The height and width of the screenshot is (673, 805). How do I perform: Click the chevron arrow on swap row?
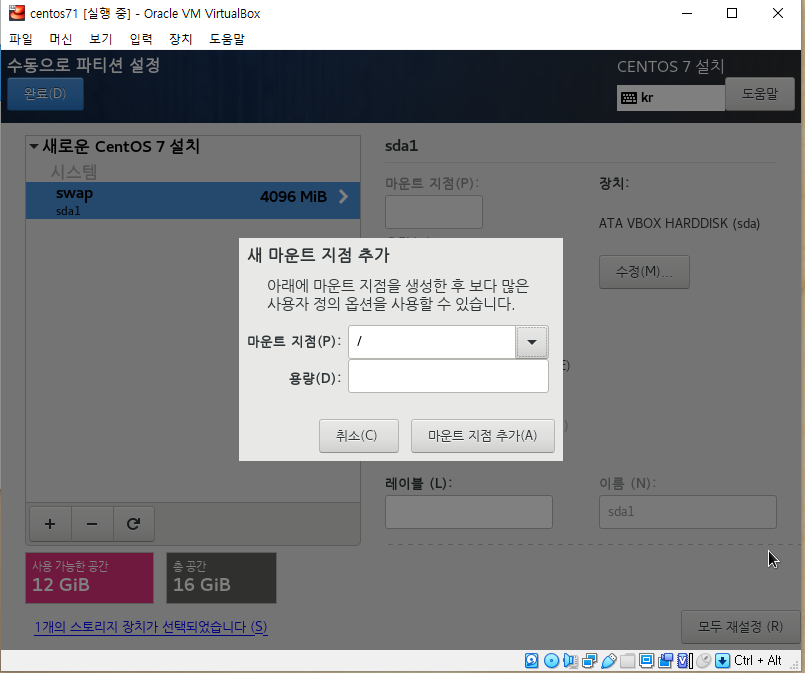pyautogui.click(x=343, y=197)
